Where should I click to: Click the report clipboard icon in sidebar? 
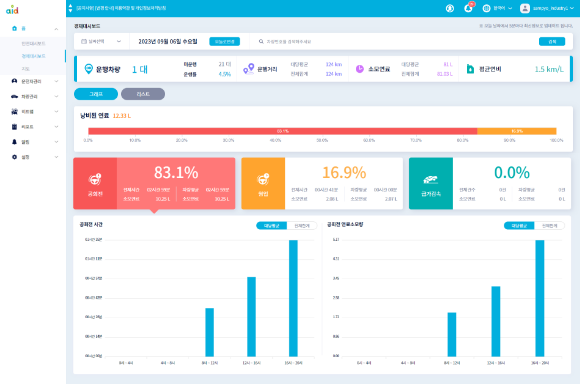coord(14,127)
